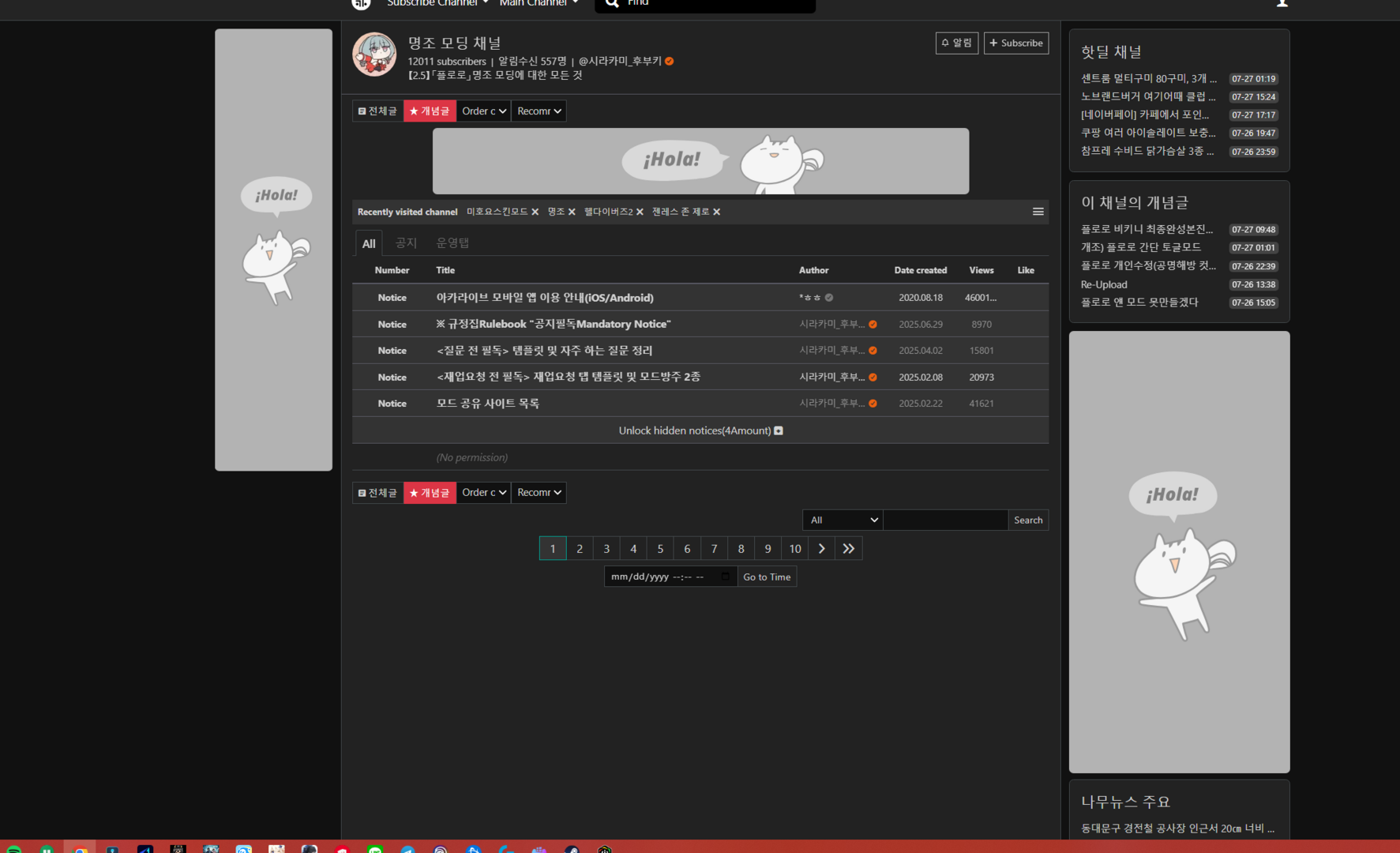Click the Go to Time button

pyautogui.click(x=767, y=577)
